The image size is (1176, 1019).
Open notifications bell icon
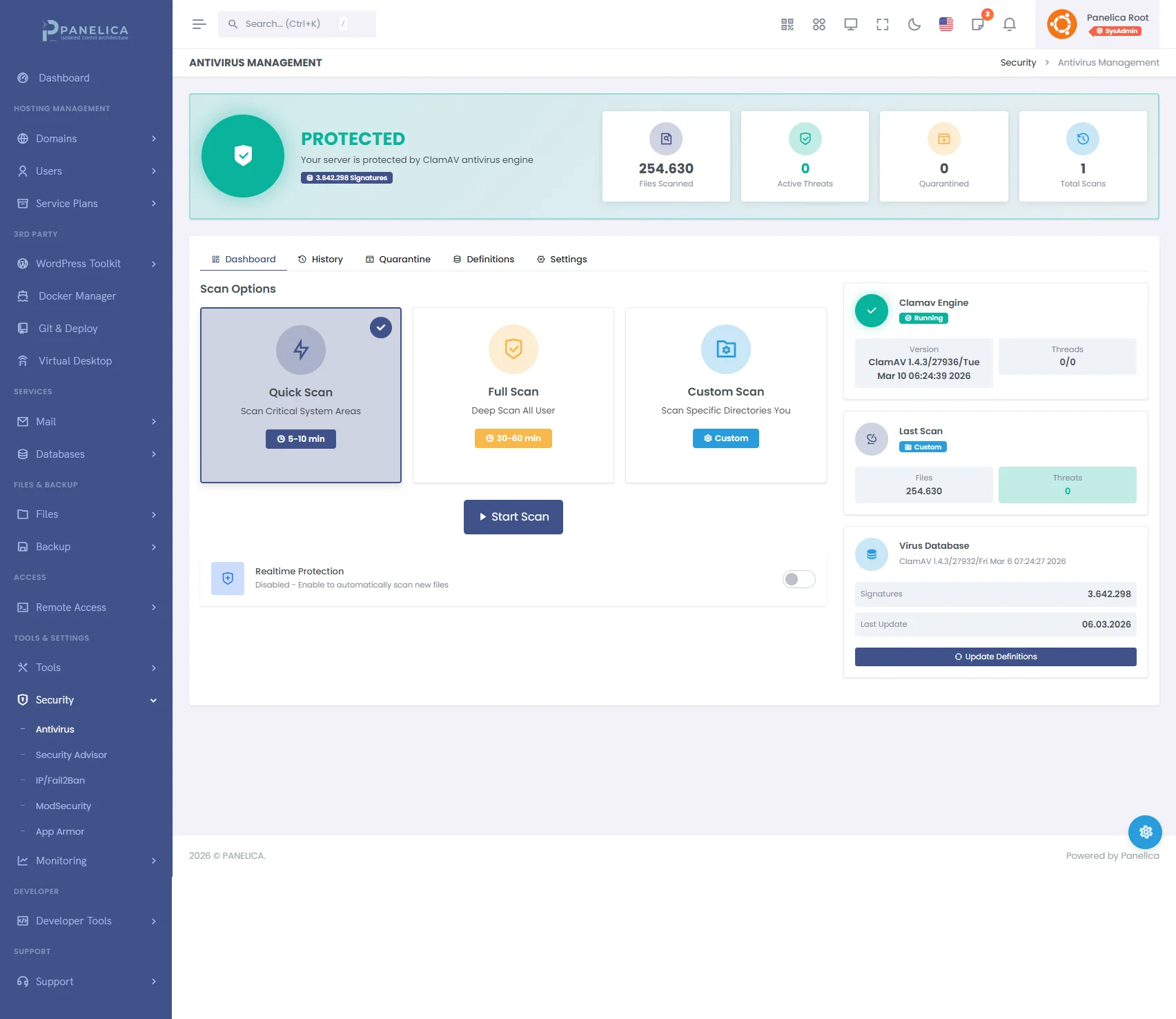pyautogui.click(x=1009, y=25)
